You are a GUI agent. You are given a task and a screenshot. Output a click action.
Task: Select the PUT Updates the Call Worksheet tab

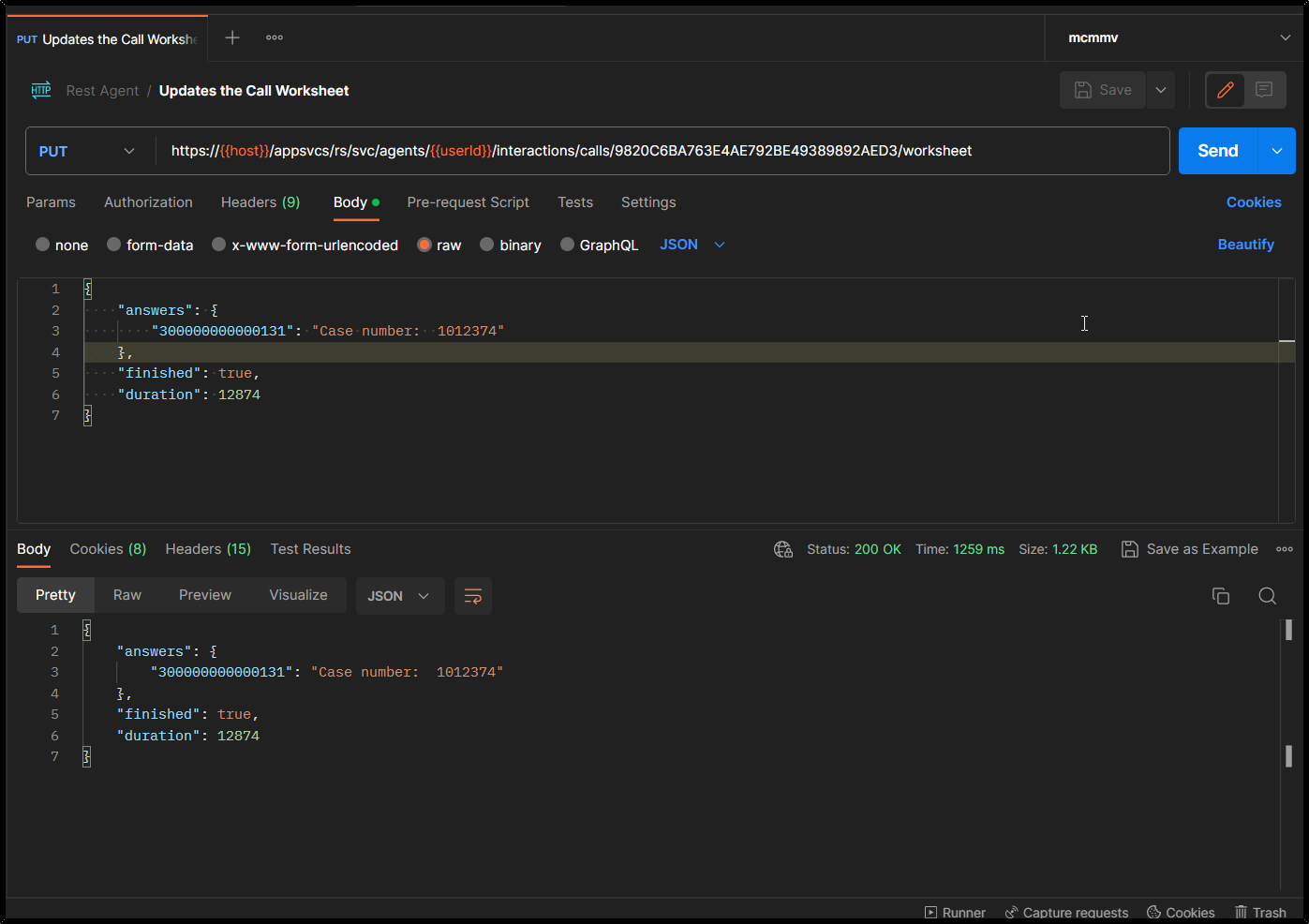pyautogui.click(x=107, y=38)
